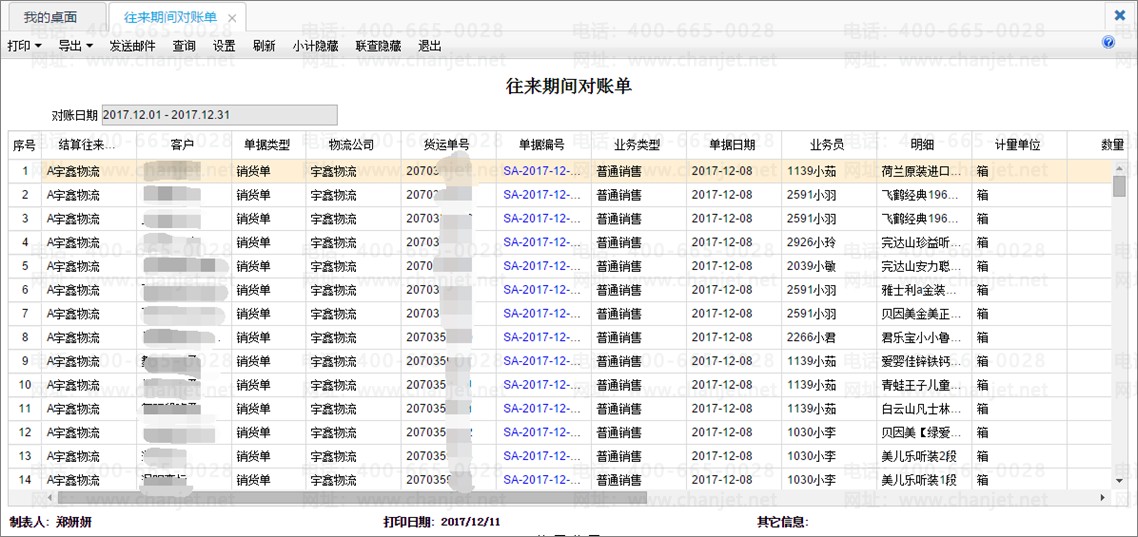Close the 往来期间对账单 tab

point(232,18)
